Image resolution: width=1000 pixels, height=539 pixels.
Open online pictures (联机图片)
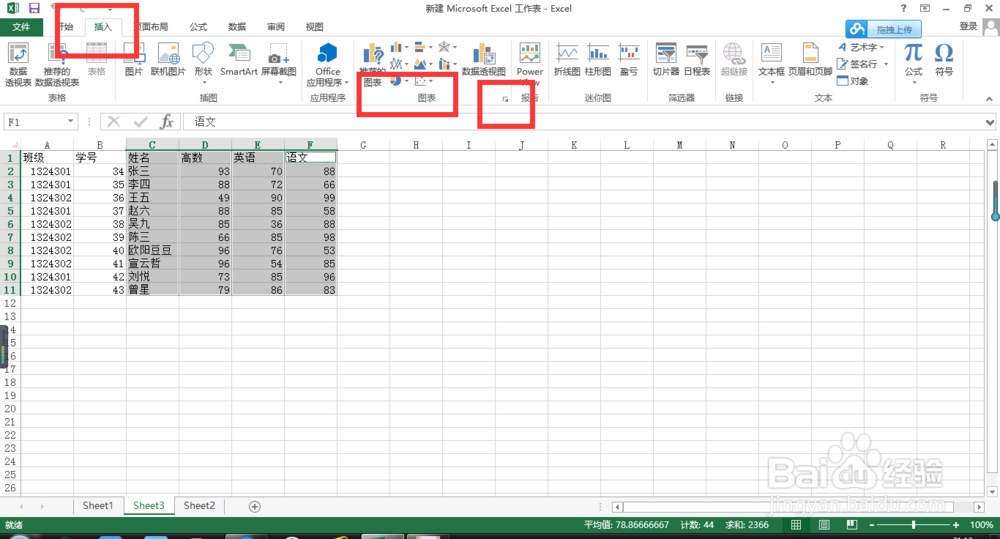[168, 59]
